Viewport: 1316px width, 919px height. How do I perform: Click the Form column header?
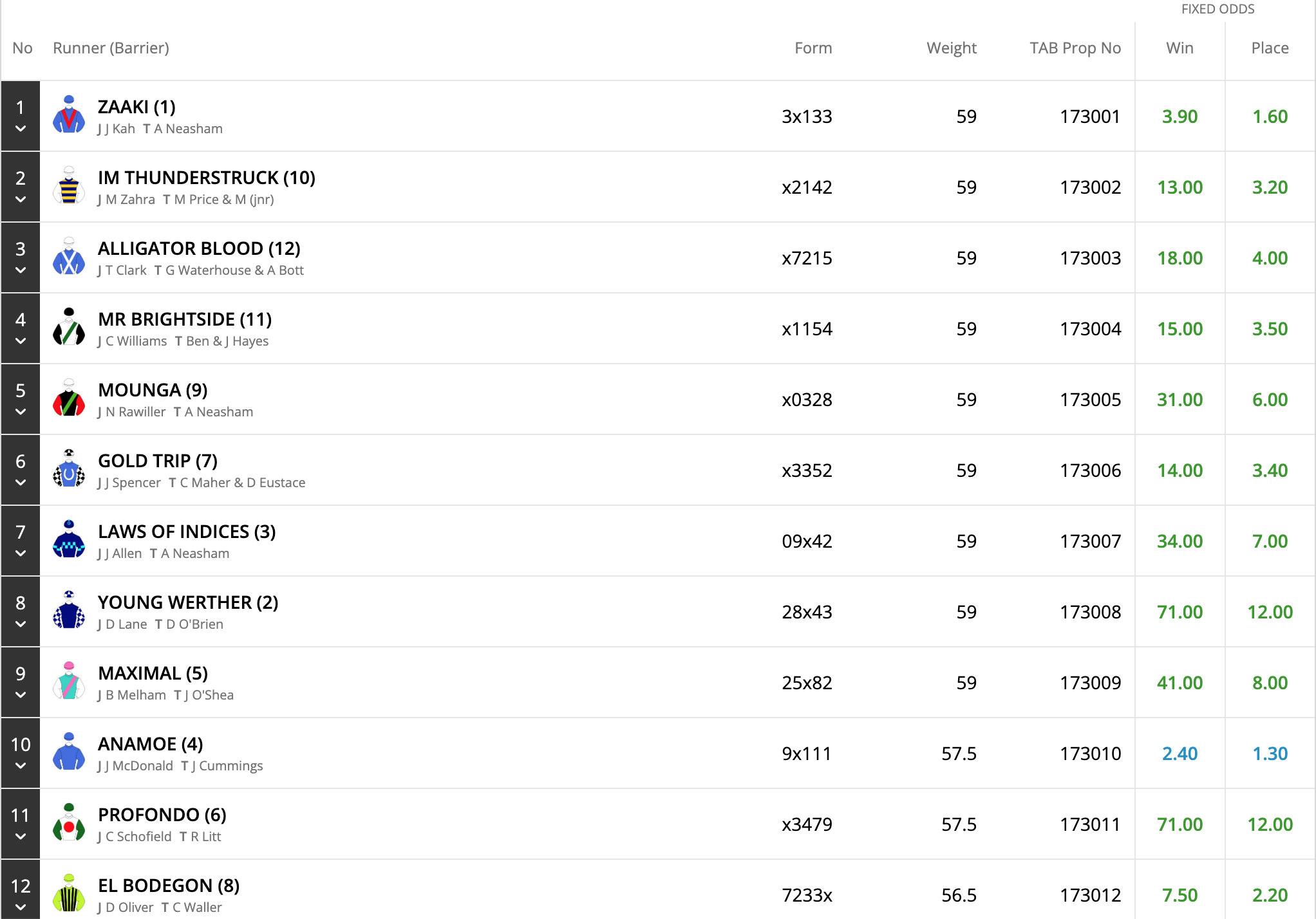[x=813, y=48]
